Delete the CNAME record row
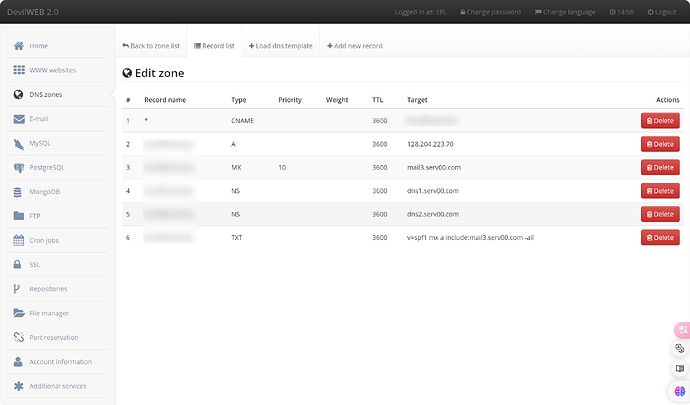Viewport: 690px width, 405px height. 660,121
